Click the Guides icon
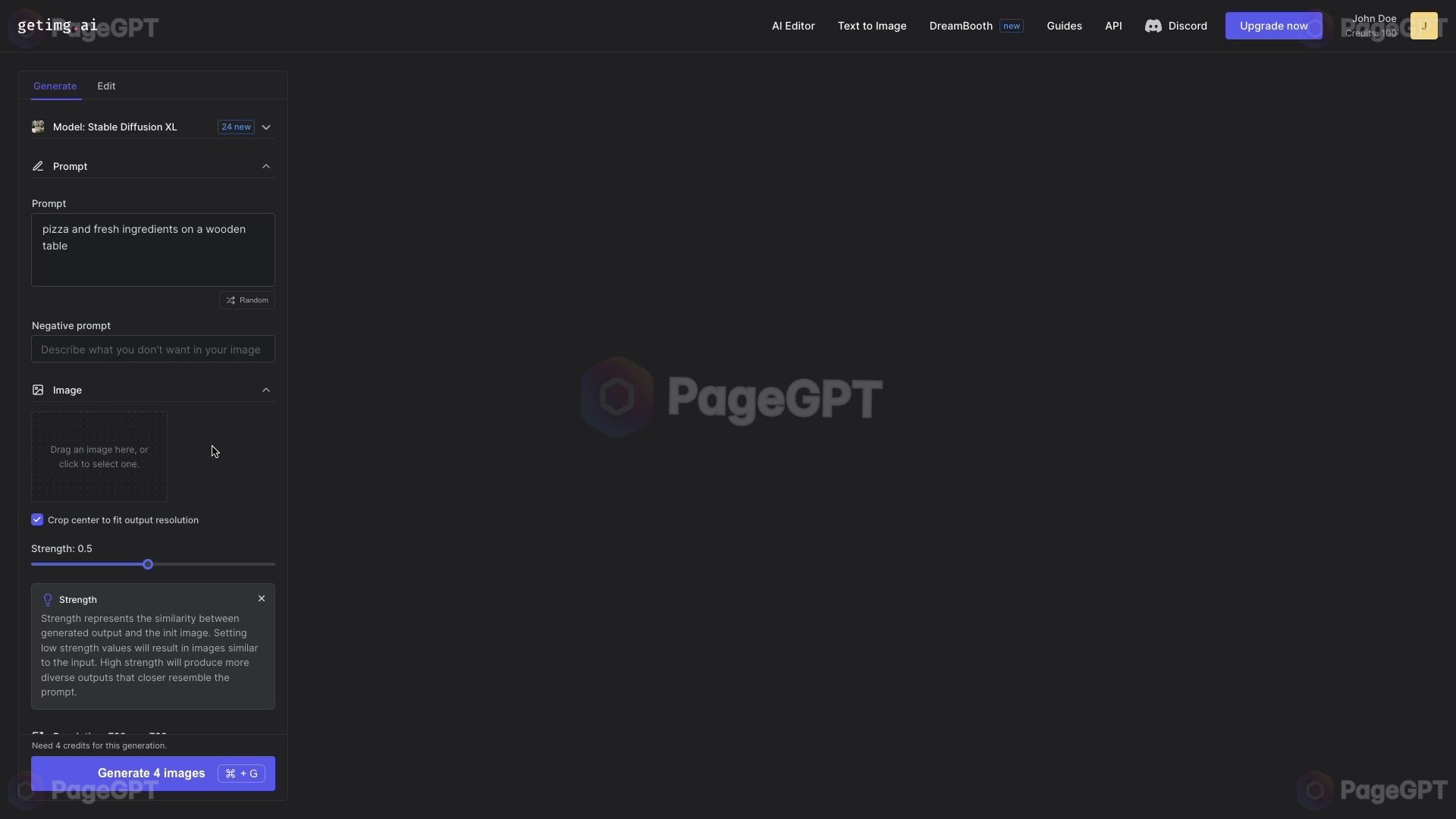The height and width of the screenshot is (819, 1456). coord(1064,25)
